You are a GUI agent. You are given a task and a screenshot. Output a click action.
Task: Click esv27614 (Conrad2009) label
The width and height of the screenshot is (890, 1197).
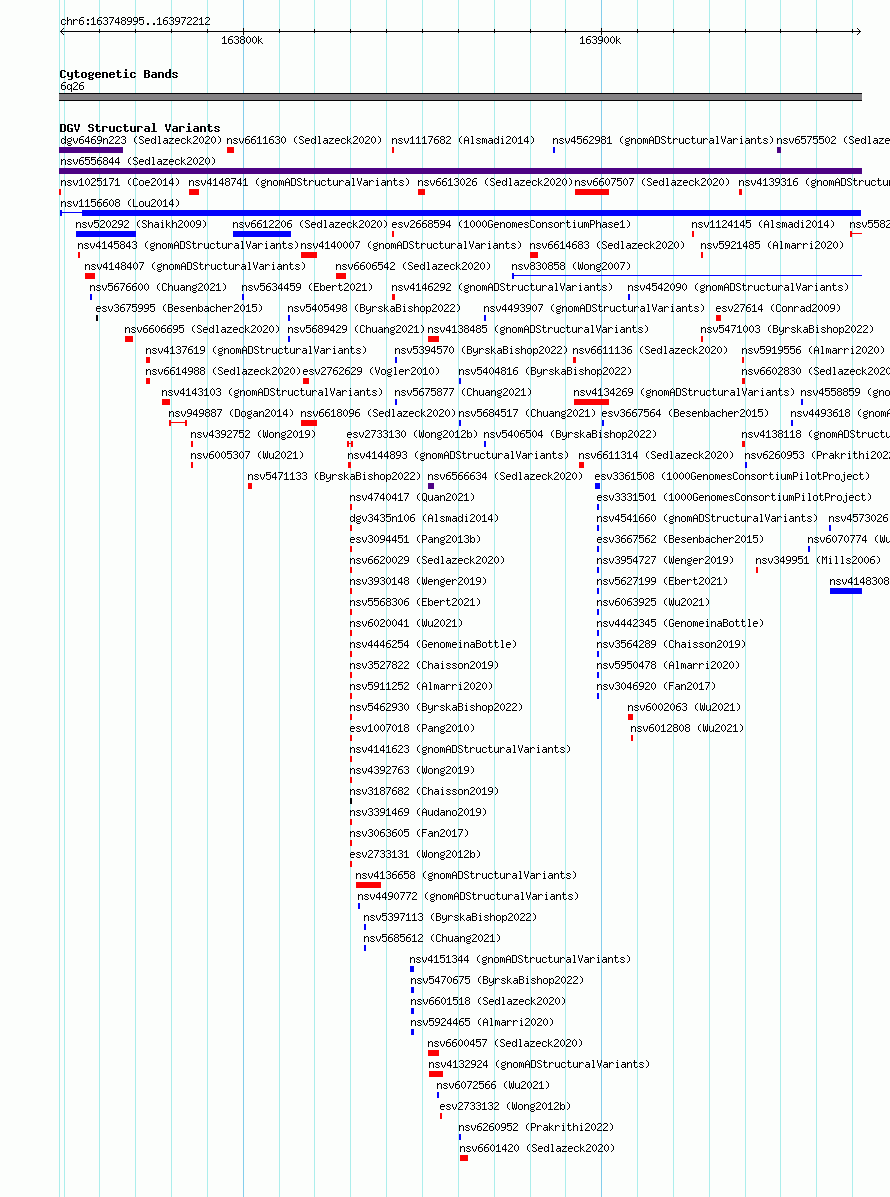[x=778, y=308]
